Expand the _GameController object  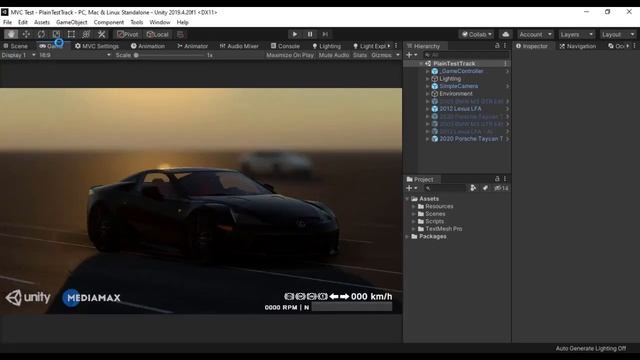pos(427,71)
